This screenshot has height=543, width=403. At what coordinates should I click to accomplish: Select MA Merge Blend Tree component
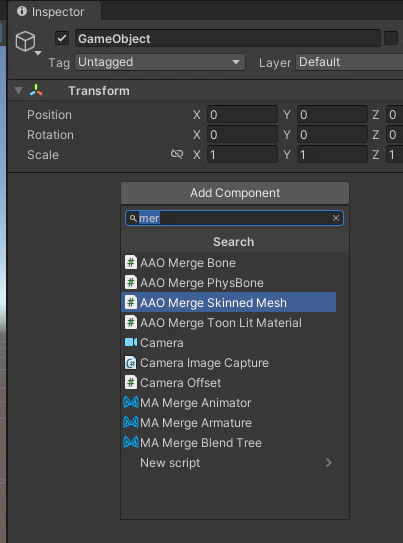pyautogui.click(x=229, y=443)
